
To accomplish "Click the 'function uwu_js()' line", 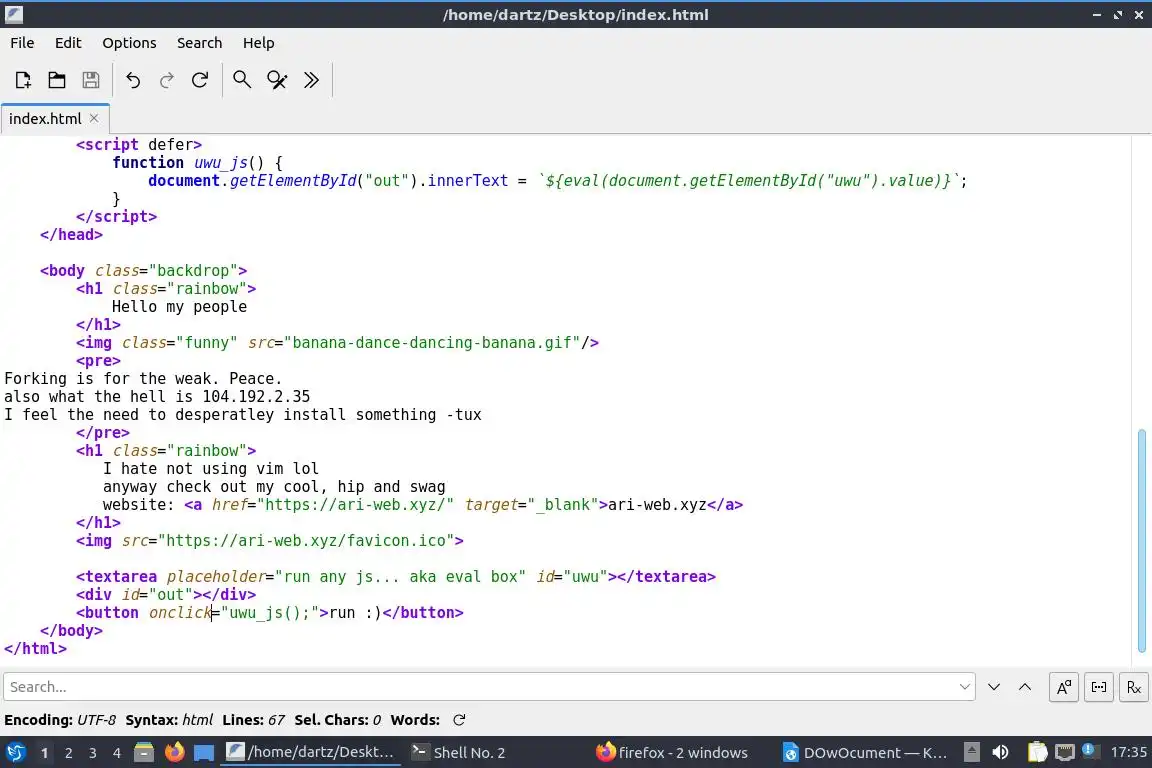I will (197, 162).
